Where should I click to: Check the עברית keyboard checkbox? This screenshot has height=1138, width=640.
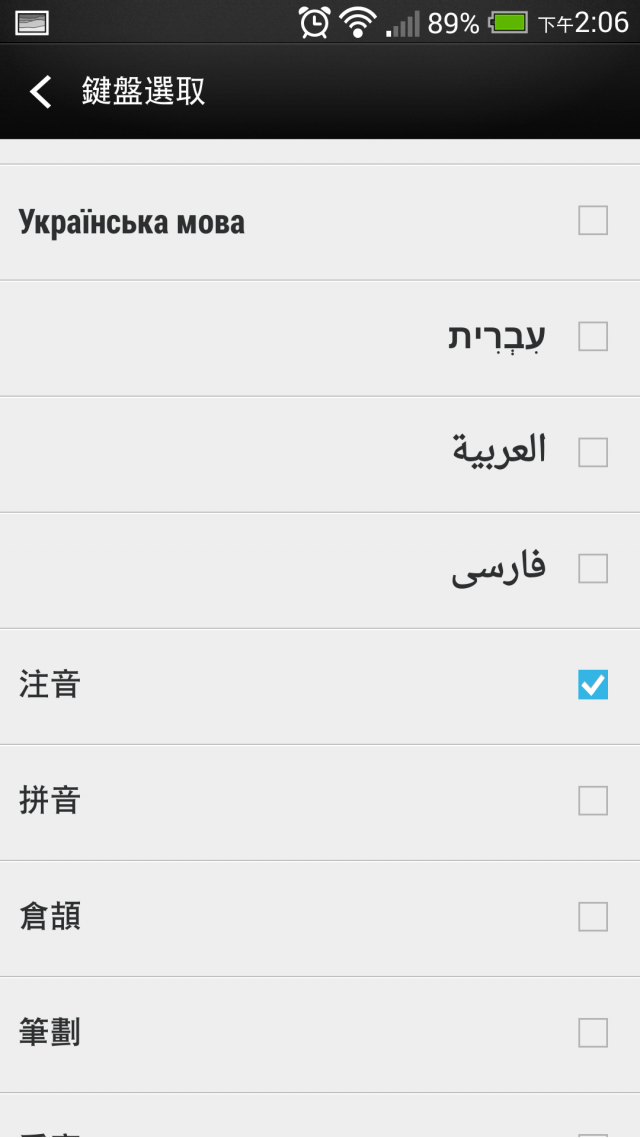pyautogui.click(x=593, y=337)
